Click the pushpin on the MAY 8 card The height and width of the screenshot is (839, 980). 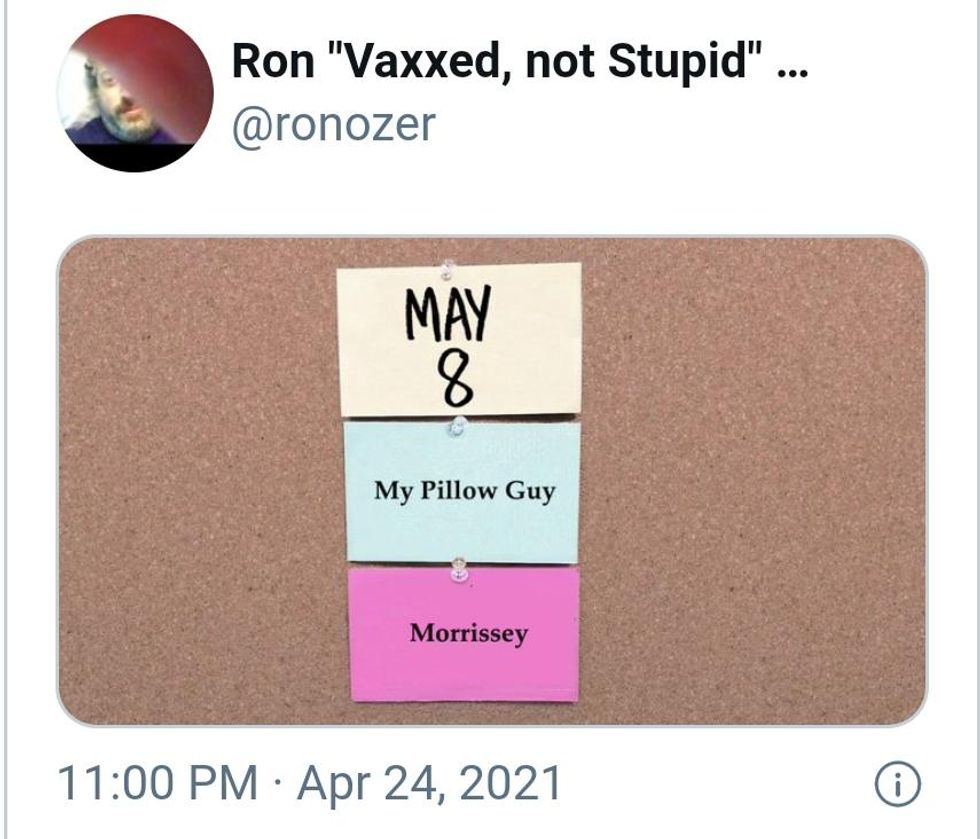449,269
